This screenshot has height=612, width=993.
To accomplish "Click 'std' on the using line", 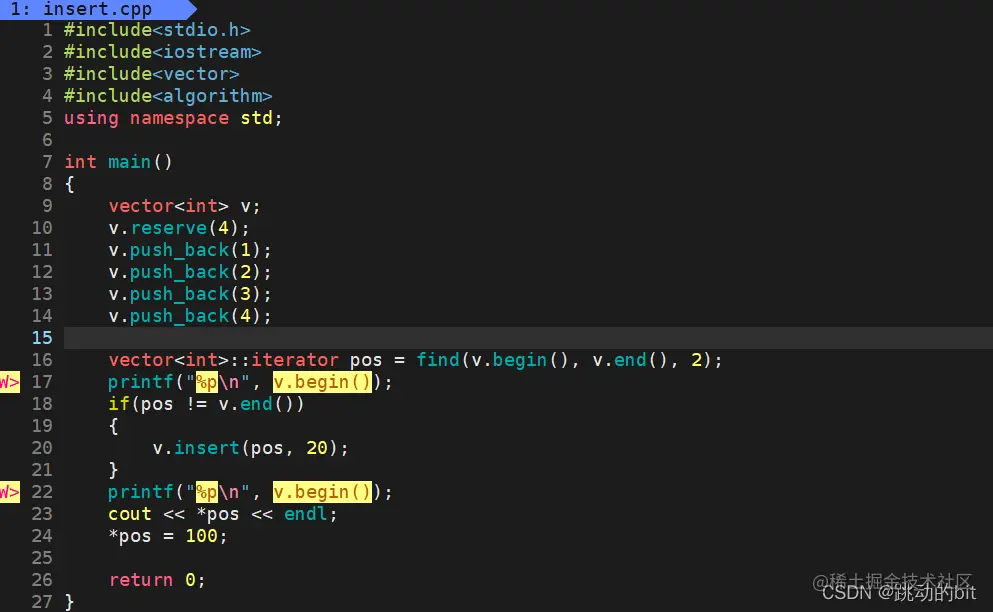I will (256, 118).
